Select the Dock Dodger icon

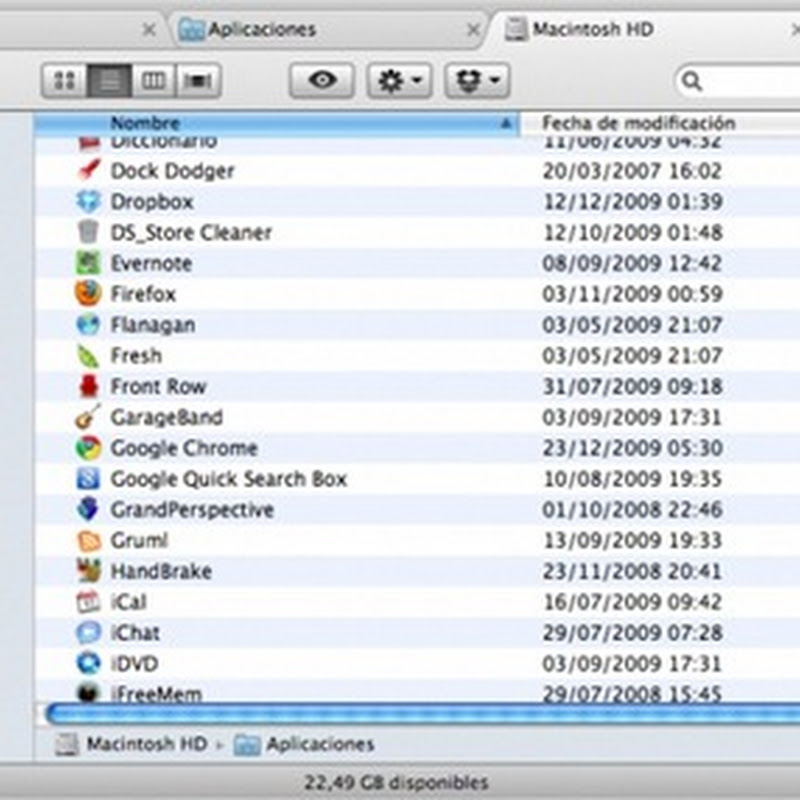coord(88,170)
